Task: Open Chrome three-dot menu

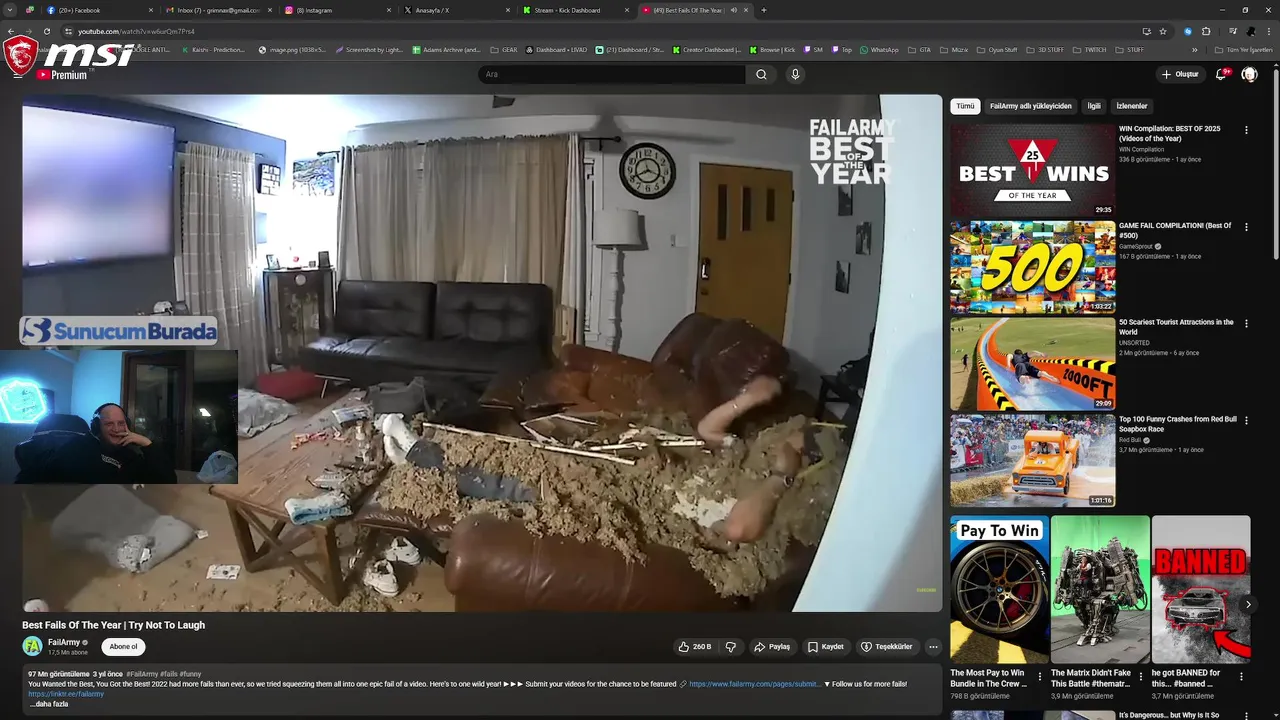Action: tap(1270, 31)
